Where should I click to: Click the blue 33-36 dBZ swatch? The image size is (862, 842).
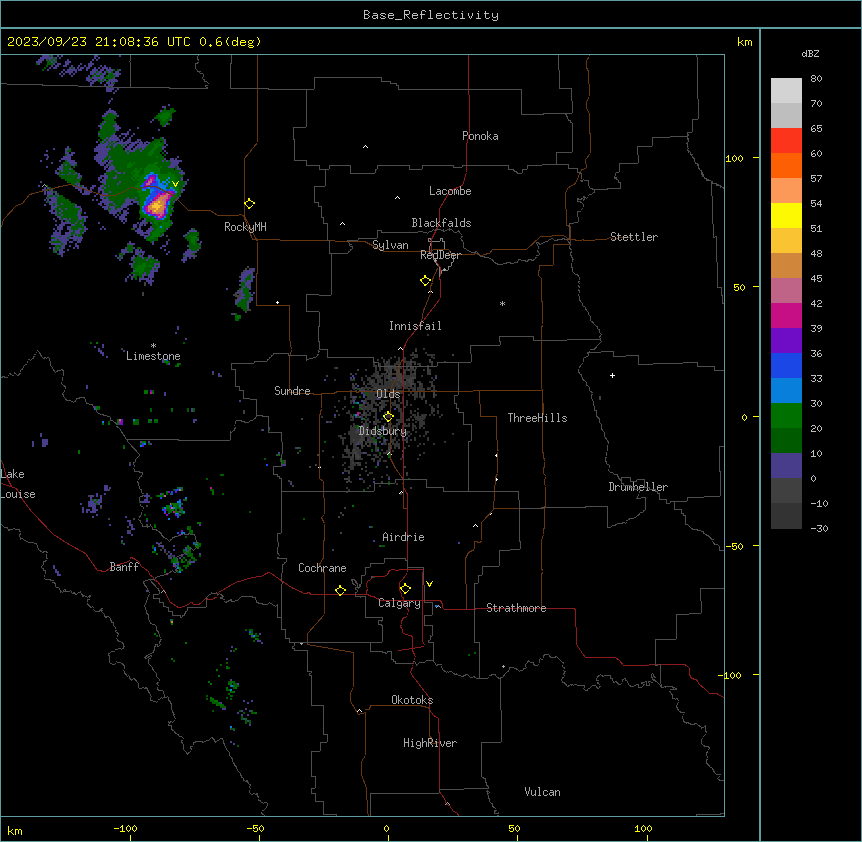[x=786, y=365]
